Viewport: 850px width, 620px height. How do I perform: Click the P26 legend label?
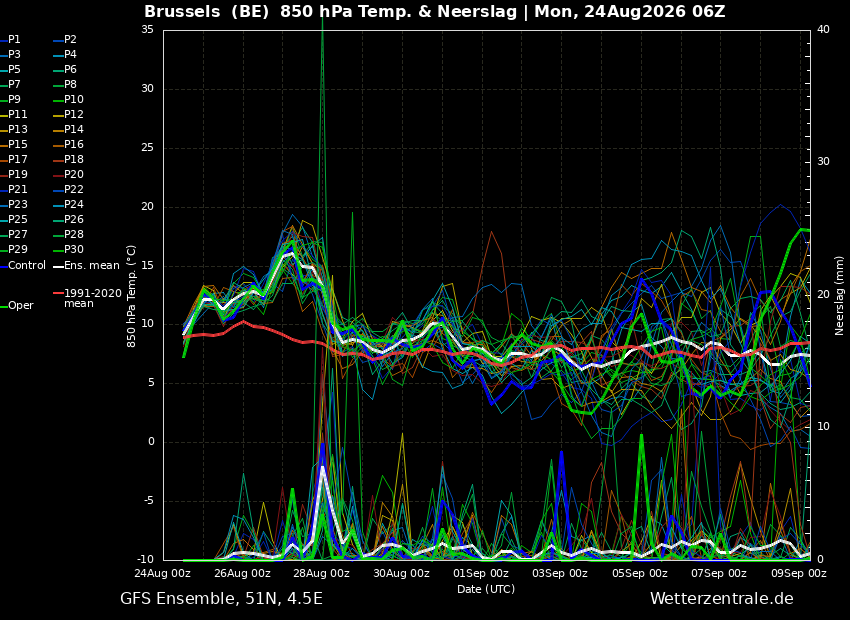pos(74,219)
